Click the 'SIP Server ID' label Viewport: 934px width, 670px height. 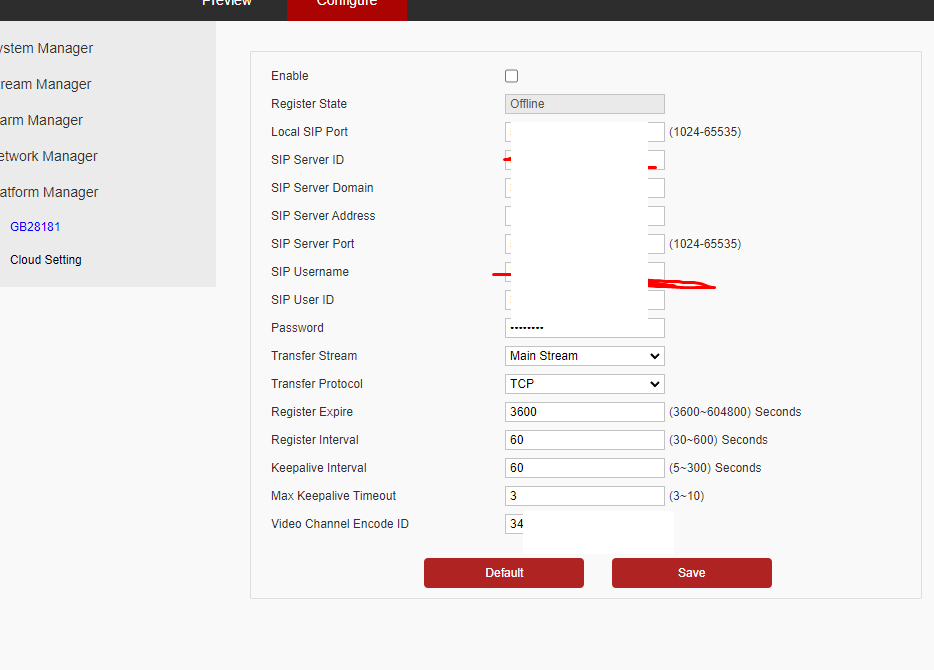click(x=307, y=160)
